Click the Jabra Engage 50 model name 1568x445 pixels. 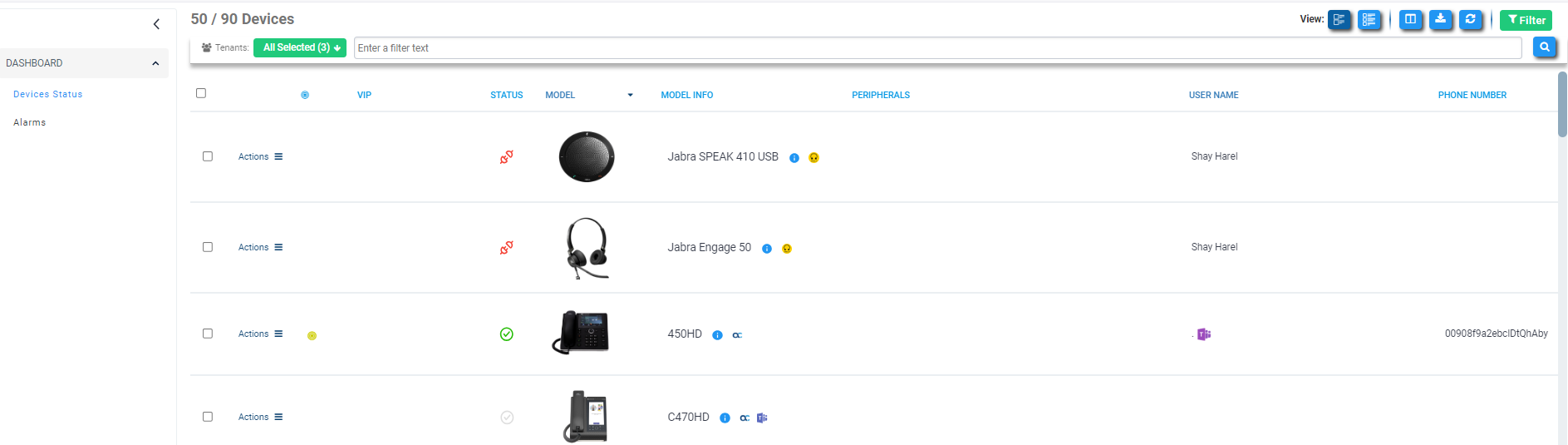click(x=709, y=247)
